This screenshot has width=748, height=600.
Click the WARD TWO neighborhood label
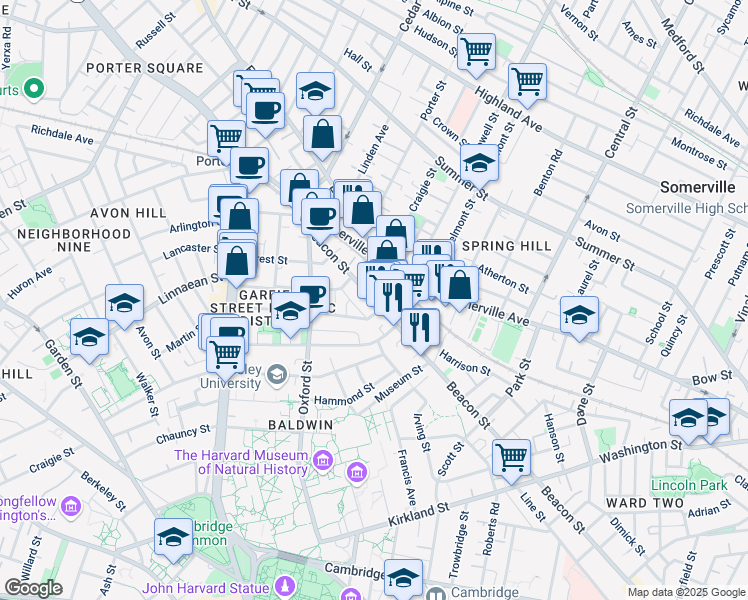(645, 503)
